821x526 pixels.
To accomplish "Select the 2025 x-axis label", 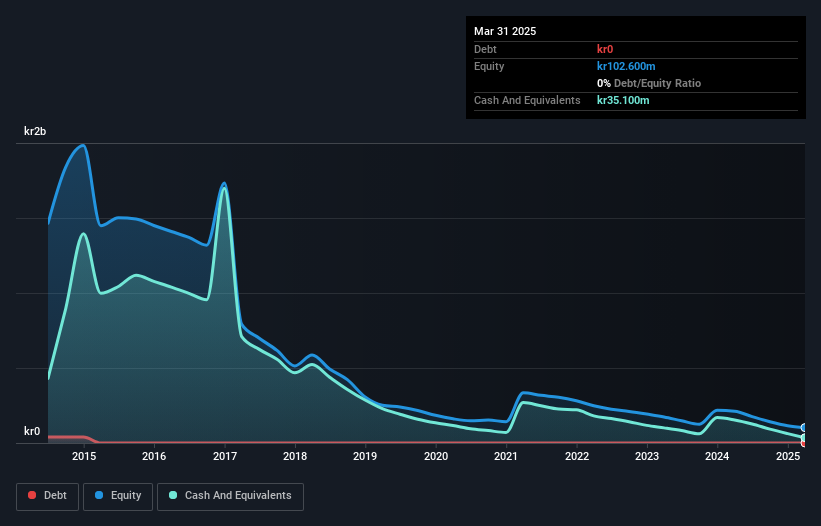I will click(x=787, y=456).
